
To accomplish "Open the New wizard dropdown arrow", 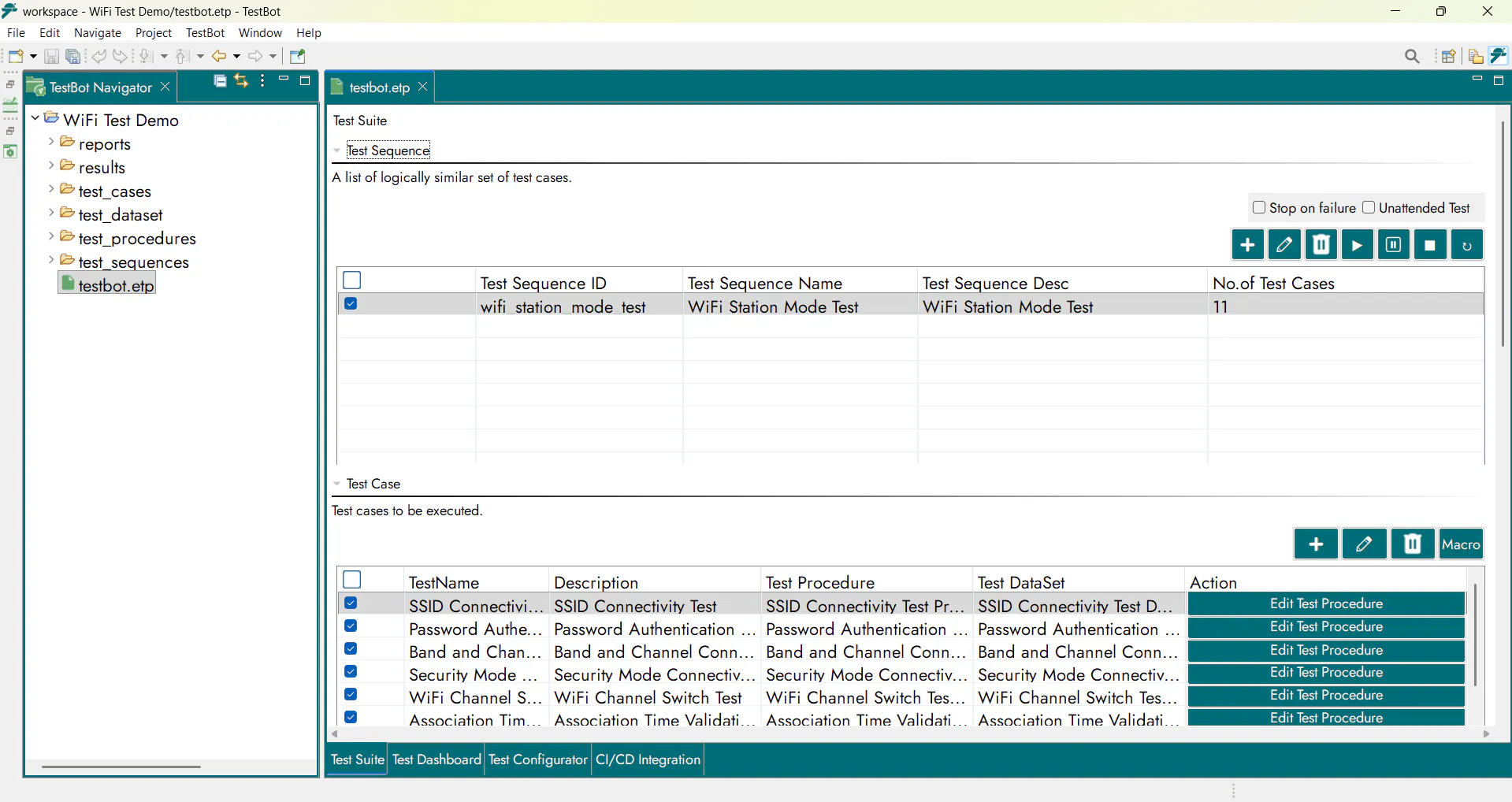I will (33, 56).
